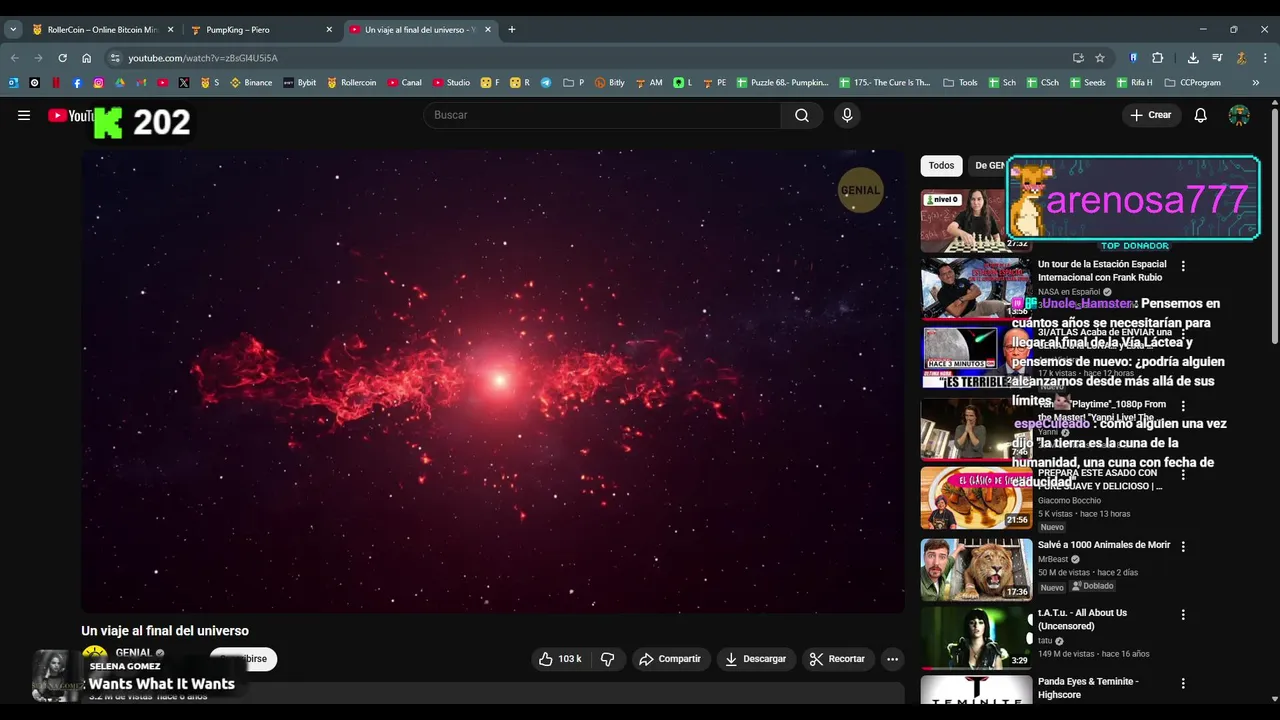
Task: Open the YouTube guide hamburger menu
Action: 24,115
